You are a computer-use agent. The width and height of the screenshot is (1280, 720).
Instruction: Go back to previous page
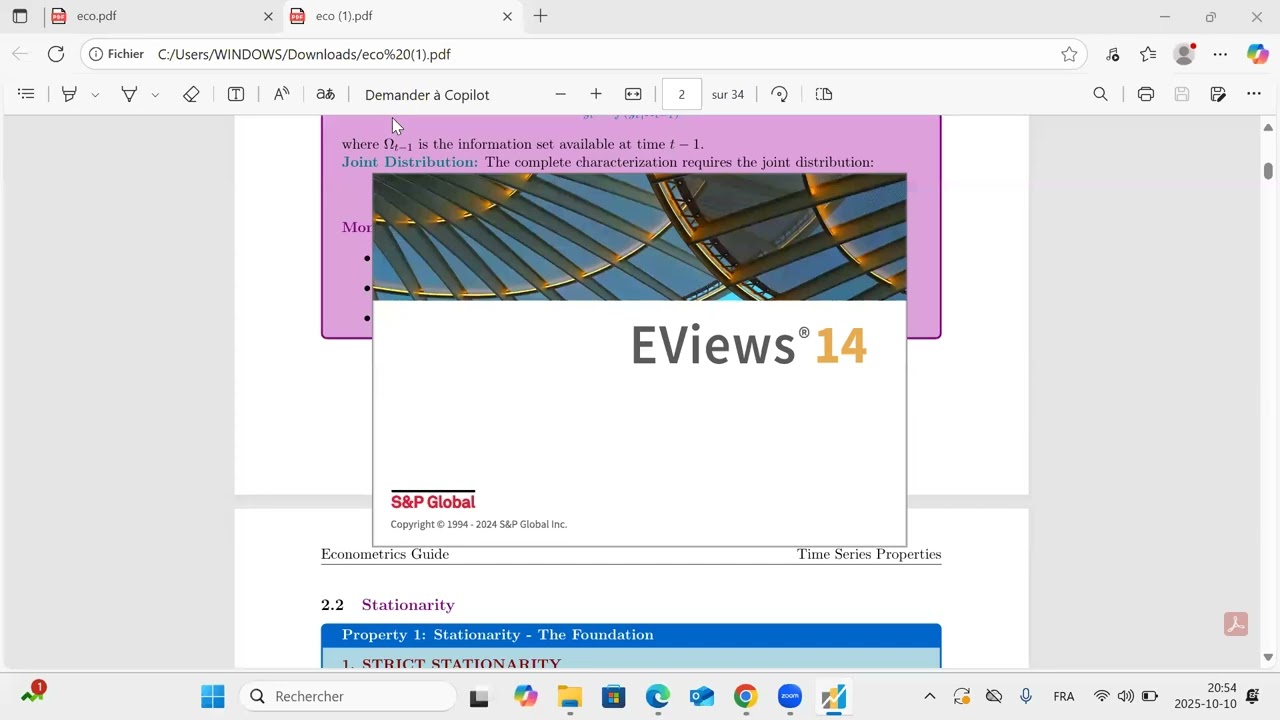[x=21, y=54]
